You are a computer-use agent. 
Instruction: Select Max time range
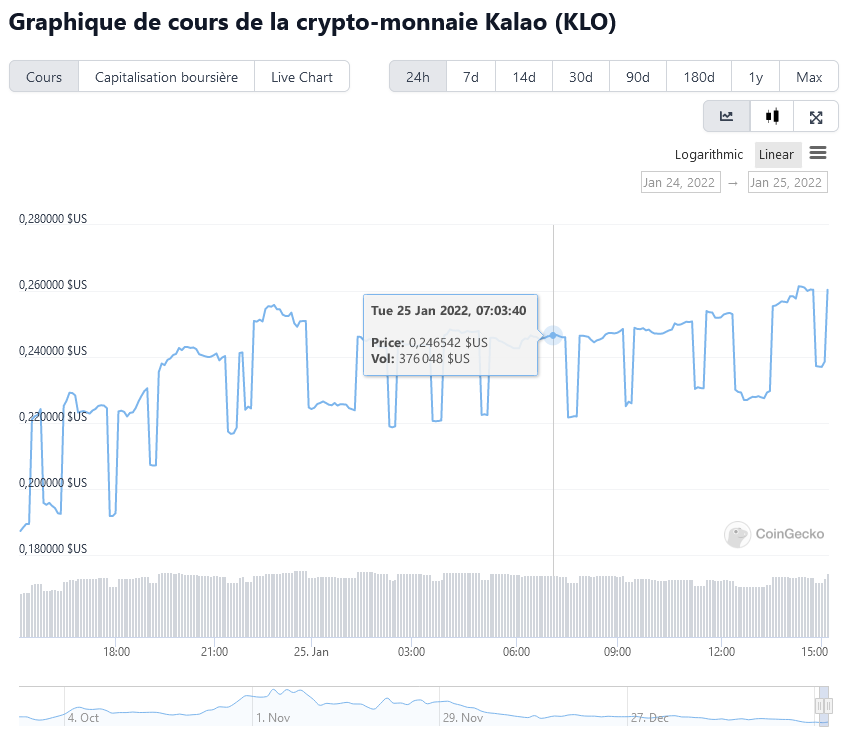point(809,77)
